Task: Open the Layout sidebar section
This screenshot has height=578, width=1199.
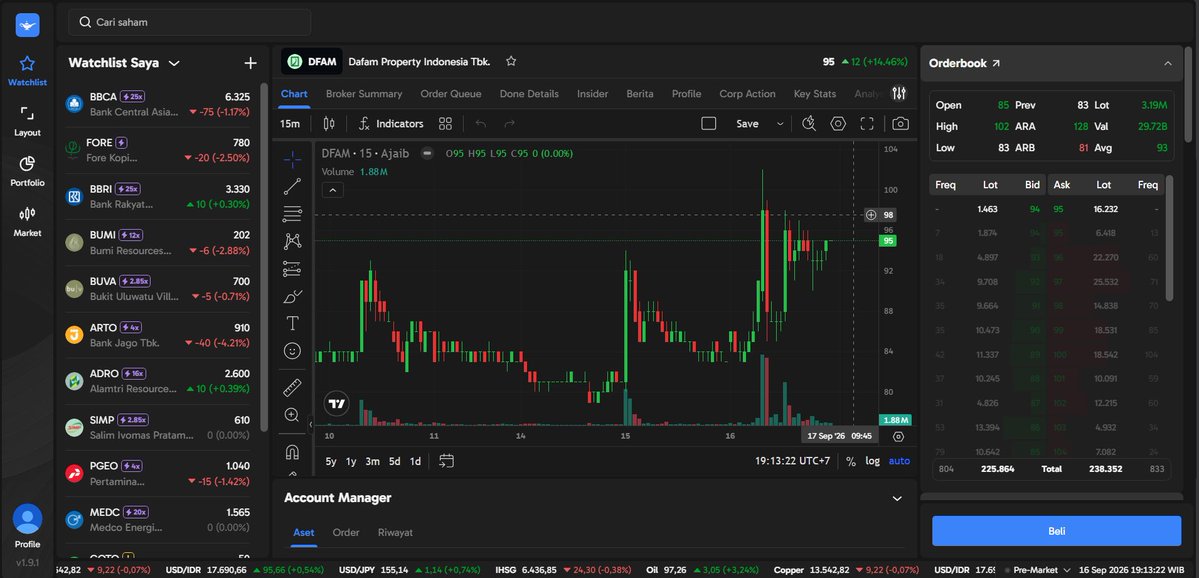Action: point(27,121)
